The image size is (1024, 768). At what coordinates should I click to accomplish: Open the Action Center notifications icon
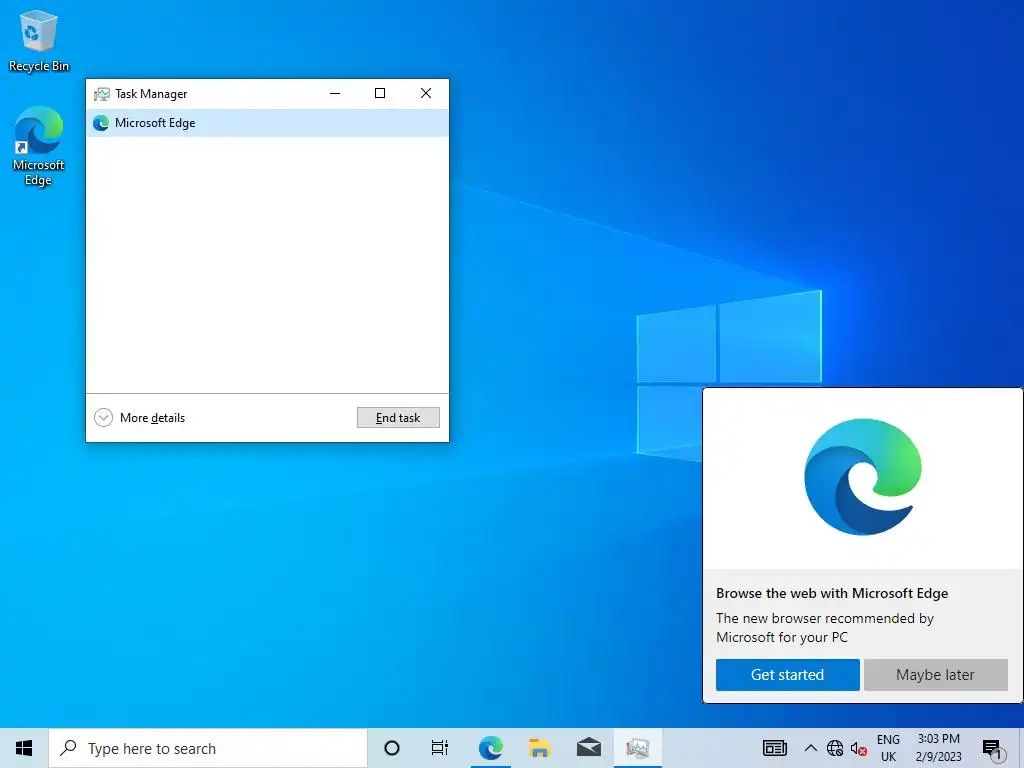(x=992, y=749)
